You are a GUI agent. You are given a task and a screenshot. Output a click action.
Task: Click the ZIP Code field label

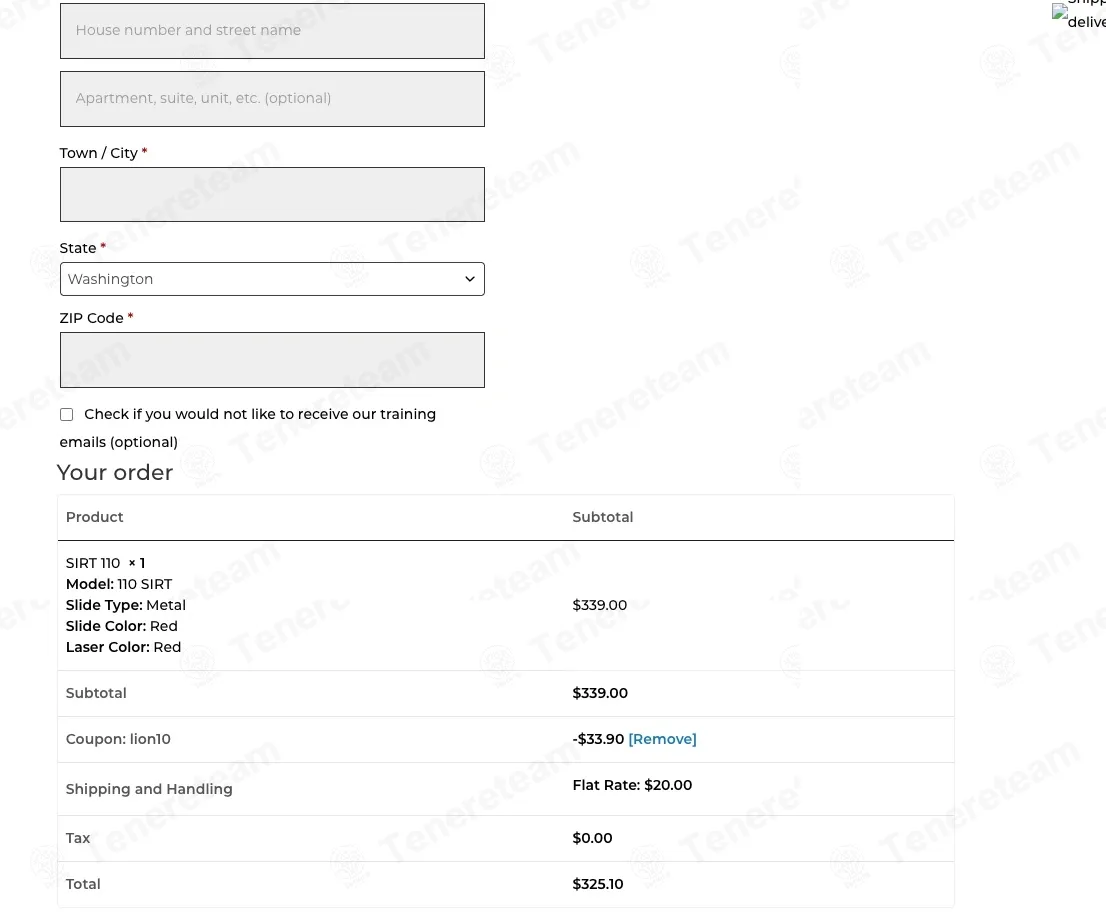click(91, 318)
